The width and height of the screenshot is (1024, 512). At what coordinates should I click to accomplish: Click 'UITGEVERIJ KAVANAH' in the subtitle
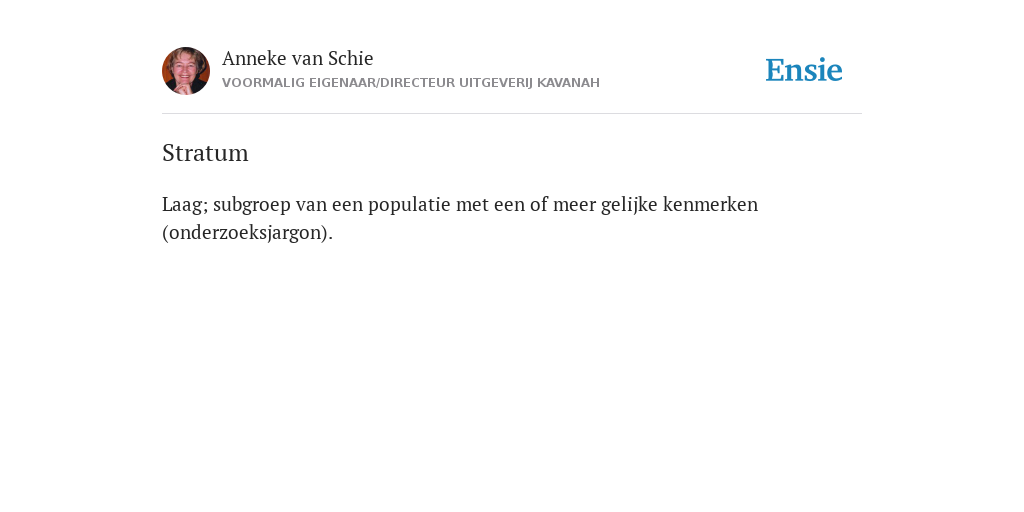pyautogui.click(x=530, y=83)
